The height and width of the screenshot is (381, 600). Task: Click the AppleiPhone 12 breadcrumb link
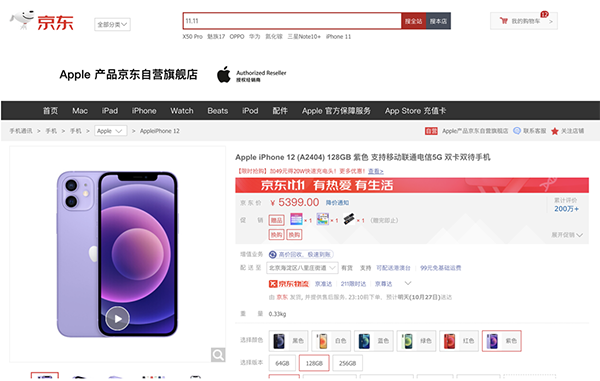[160, 131]
